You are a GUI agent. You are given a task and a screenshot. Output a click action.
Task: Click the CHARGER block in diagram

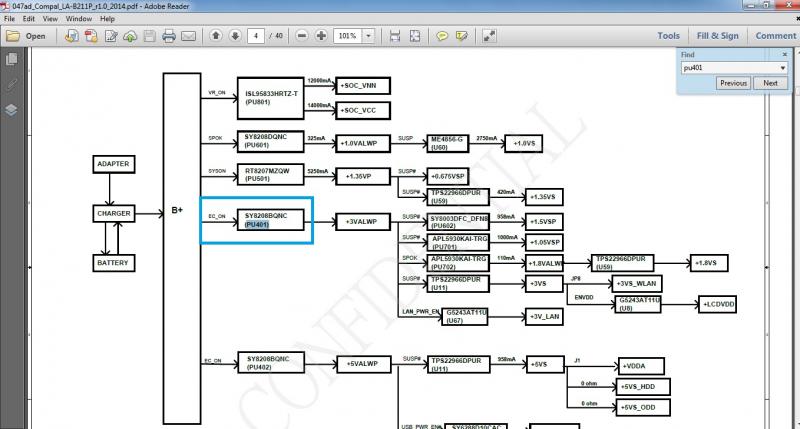(x=114, y=213)
